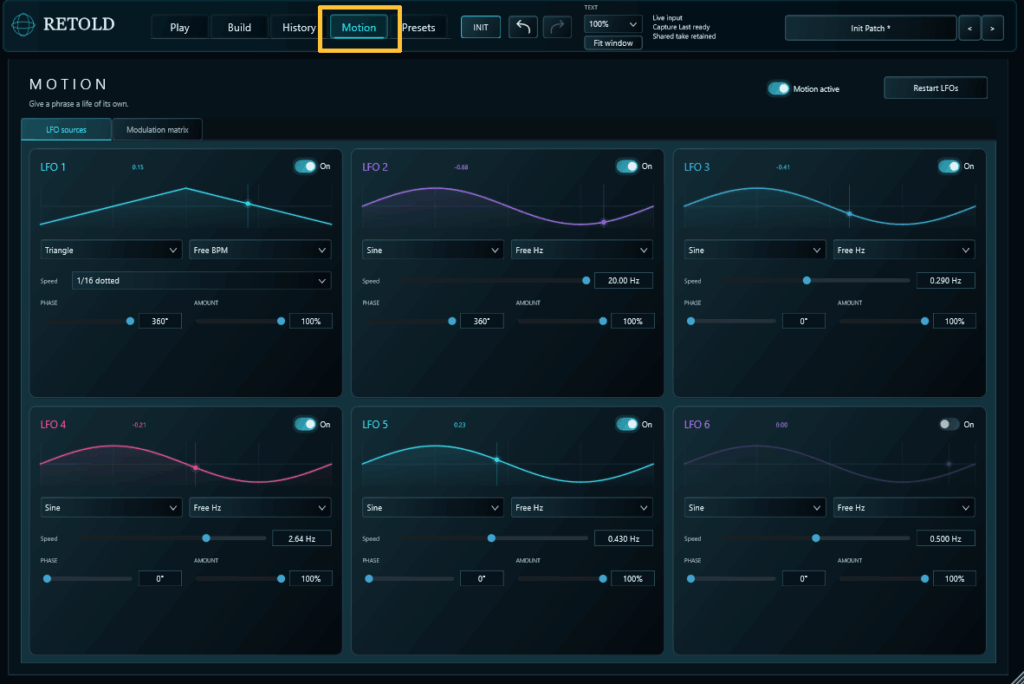Open the LFO 2 Sine waveform dropdown
The height and width of the screenshot is (684, 1024).
click(432, 250)
